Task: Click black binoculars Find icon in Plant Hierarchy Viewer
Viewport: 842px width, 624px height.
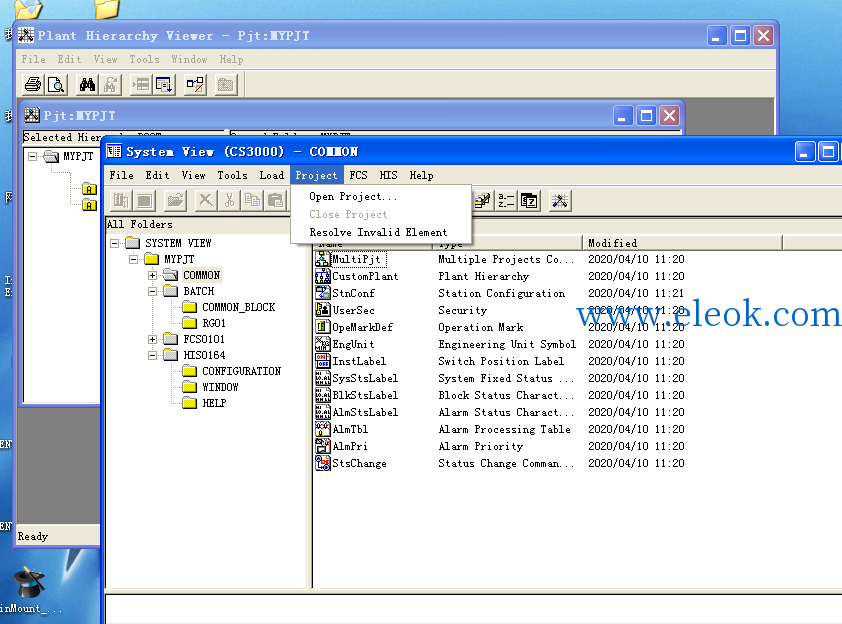Action: pyautogui.click(x=87, y=84)
